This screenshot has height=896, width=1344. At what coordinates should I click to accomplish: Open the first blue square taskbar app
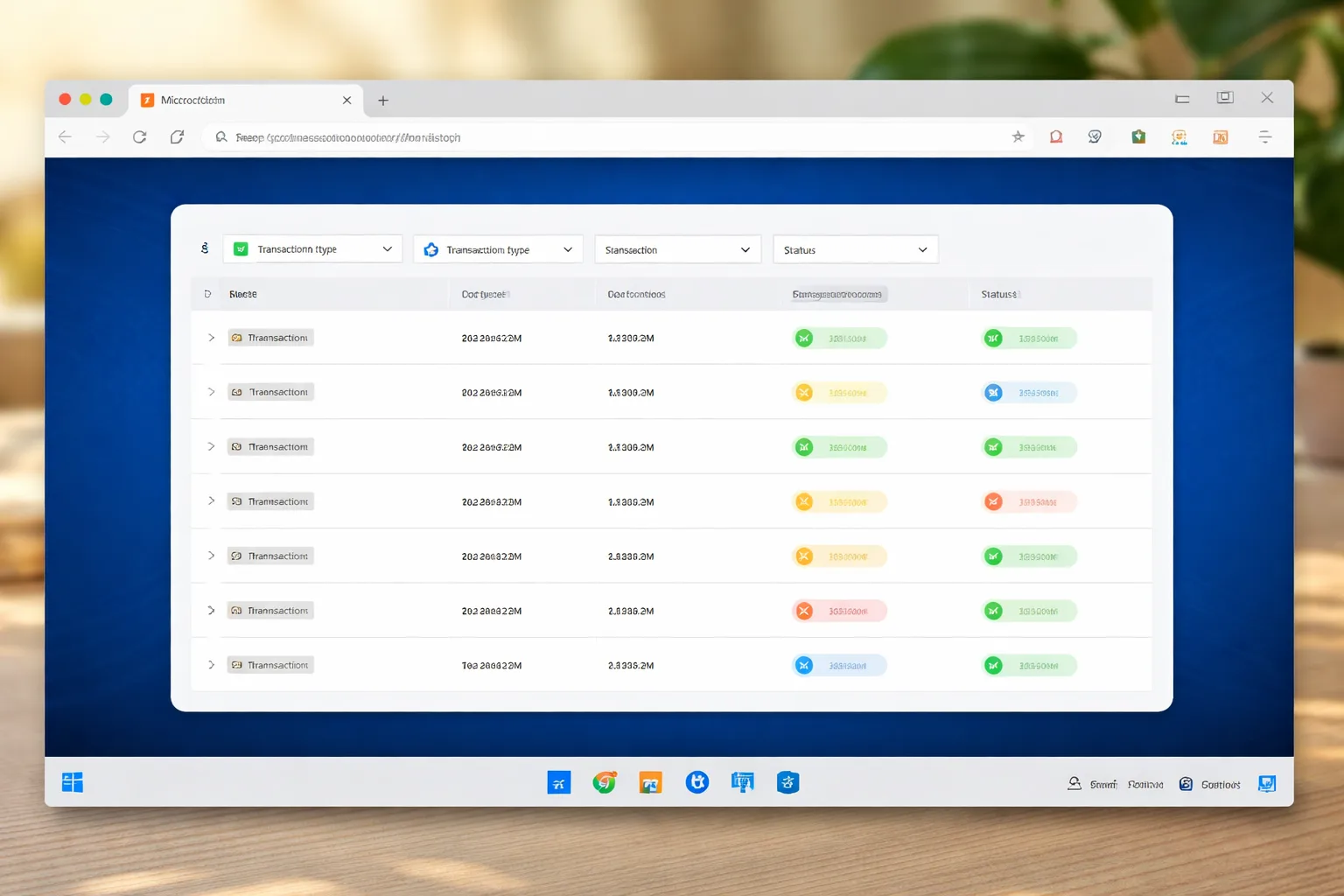(x=559, y=782)
